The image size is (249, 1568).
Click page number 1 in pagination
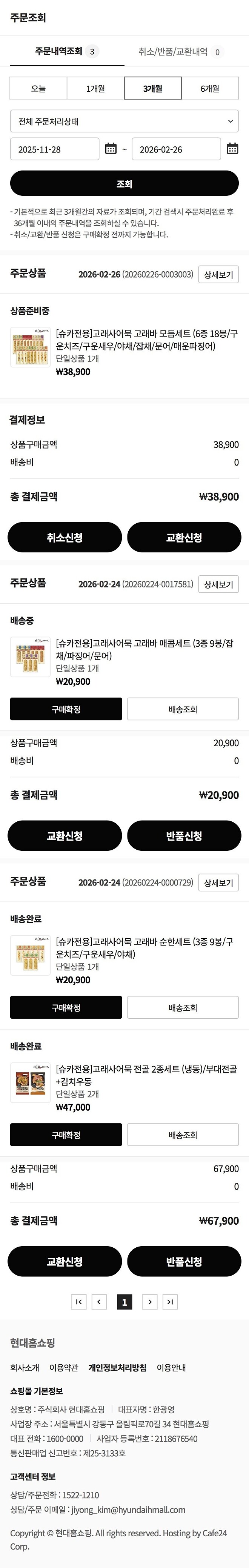[x=124, y=1302]
